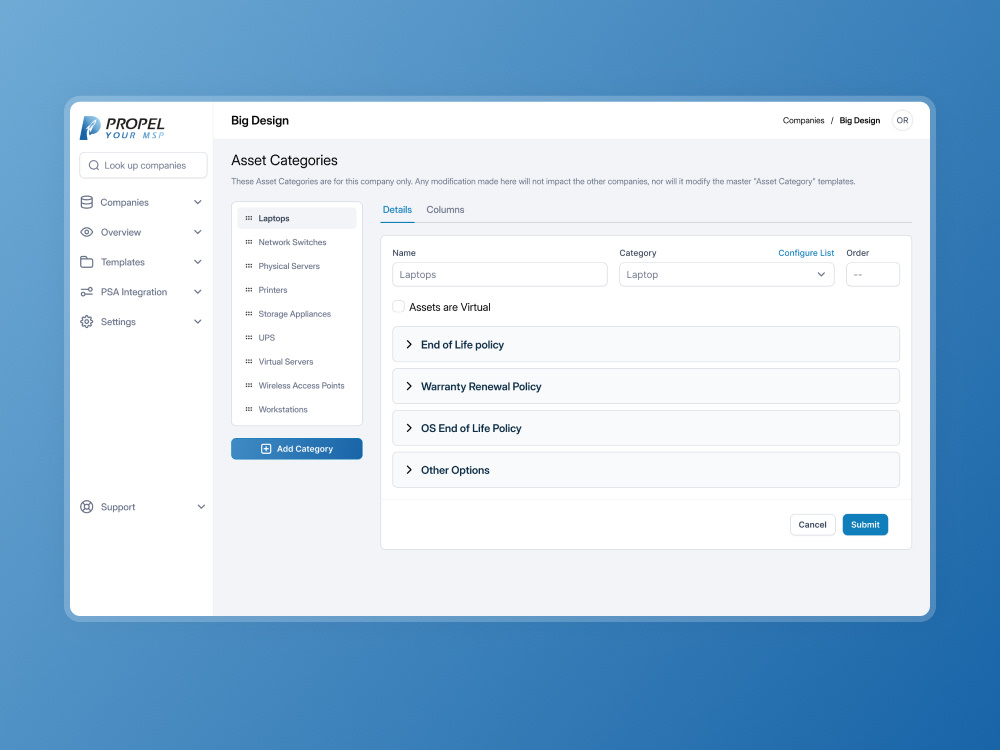Grab the drag handle beside Workstations

[x=249, y=409]
